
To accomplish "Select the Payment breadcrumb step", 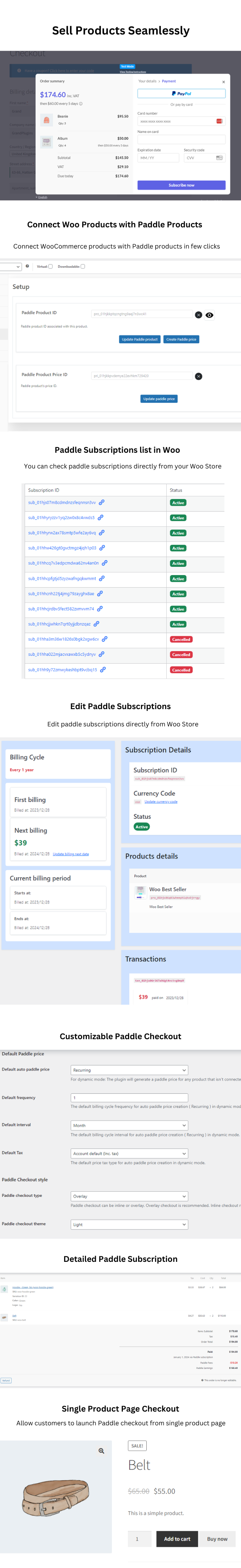I will pyautogui.click(x=169, y=81).
